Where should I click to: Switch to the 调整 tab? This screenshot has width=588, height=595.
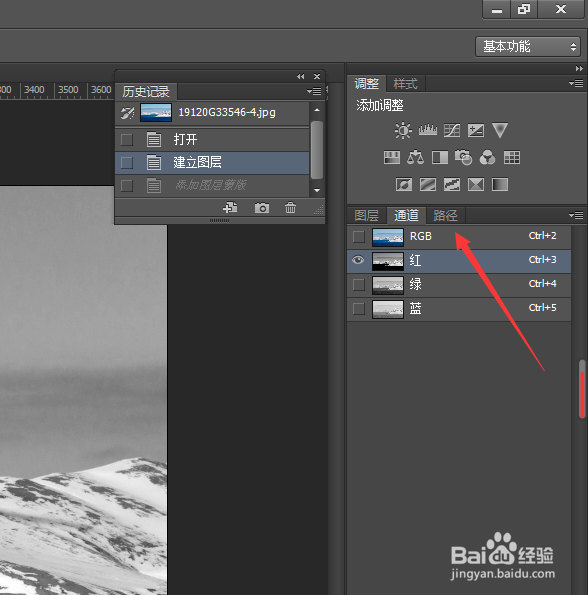[x=366, y=83]
